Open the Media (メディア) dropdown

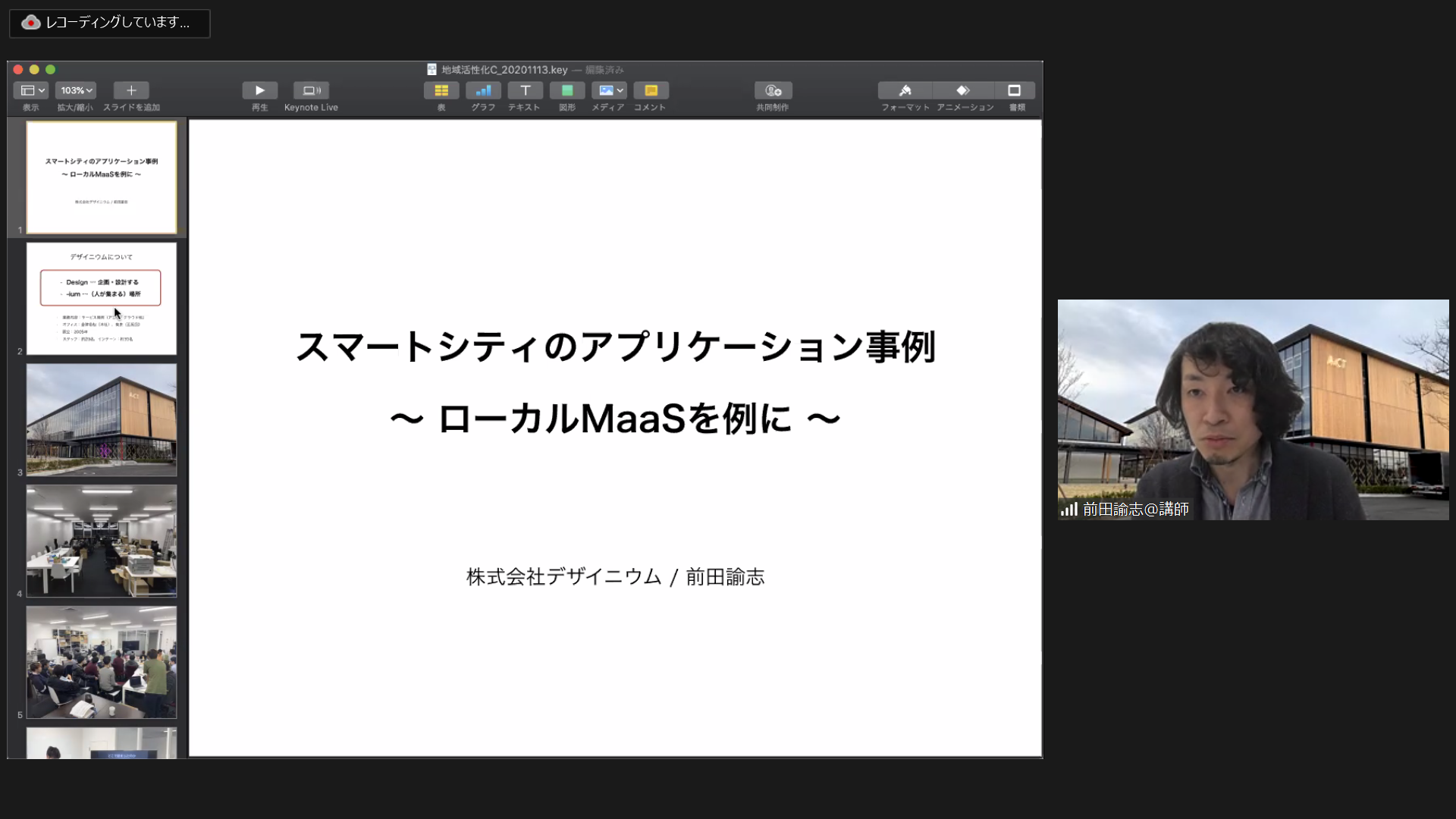click(609, 90)
